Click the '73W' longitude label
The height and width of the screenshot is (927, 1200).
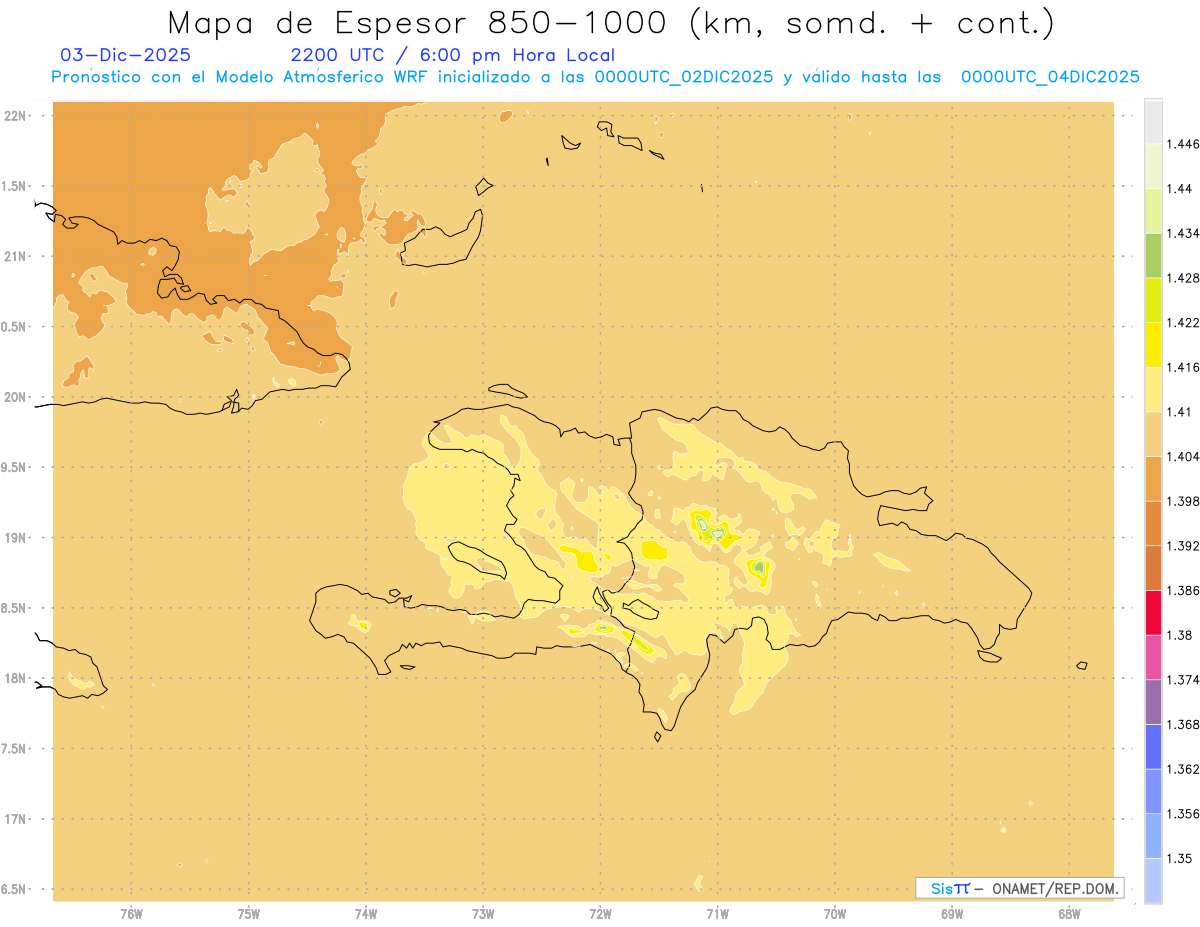pos(483,914)
